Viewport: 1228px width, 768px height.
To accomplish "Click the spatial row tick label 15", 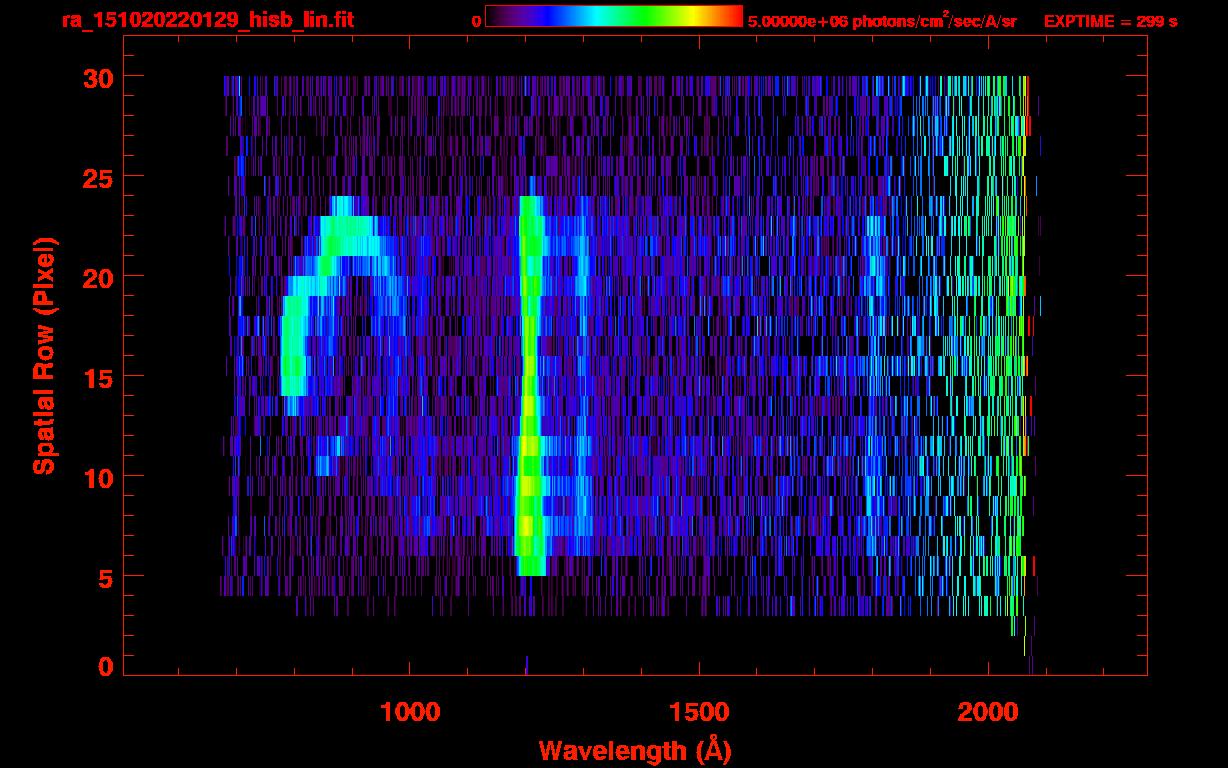I will point(98,377).
